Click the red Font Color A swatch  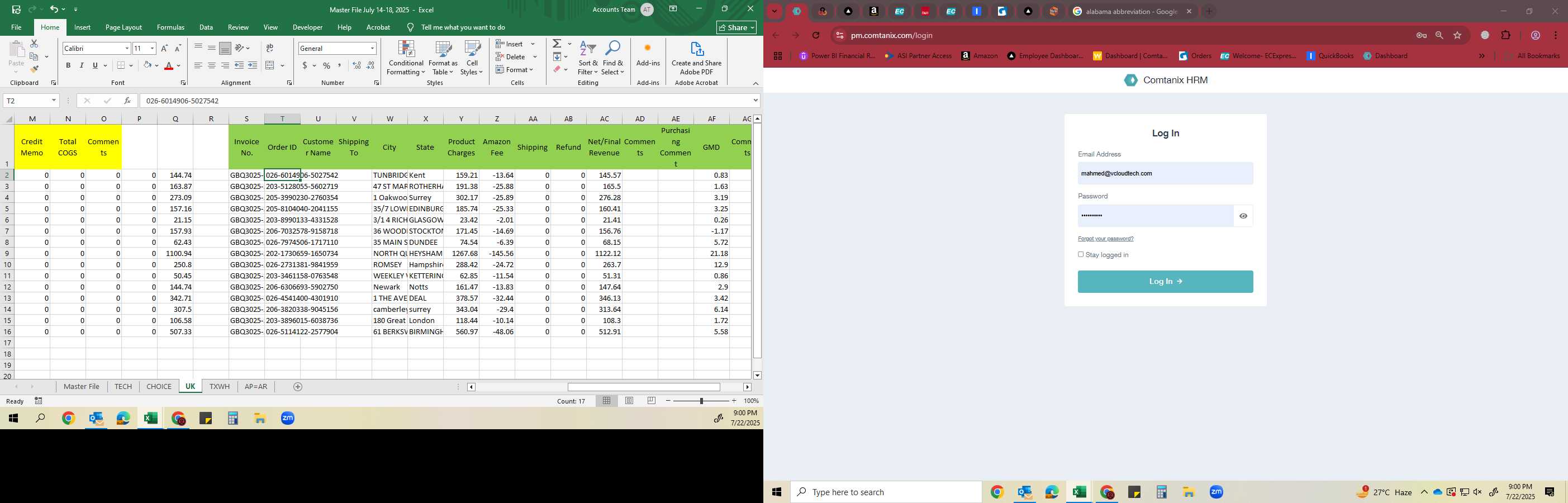[x=169, y=66]
